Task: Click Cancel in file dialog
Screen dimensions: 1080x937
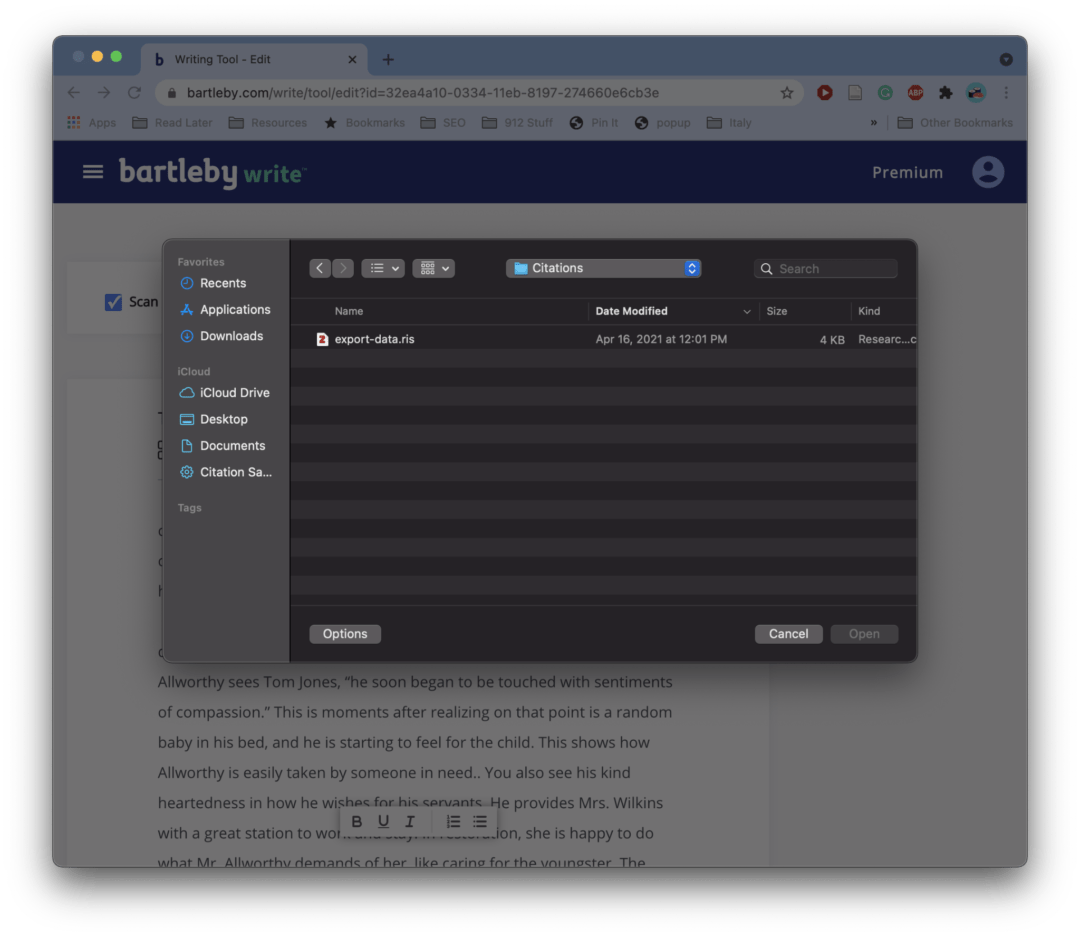Action: [x=789, y=634]
